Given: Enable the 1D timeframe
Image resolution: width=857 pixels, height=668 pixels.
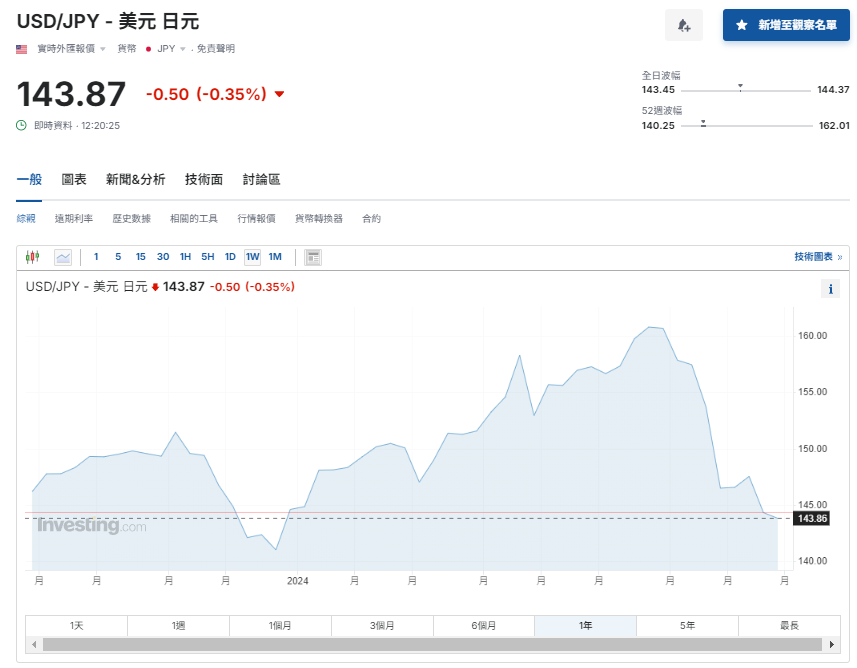Looking at the screenshot, I should 228,257.
